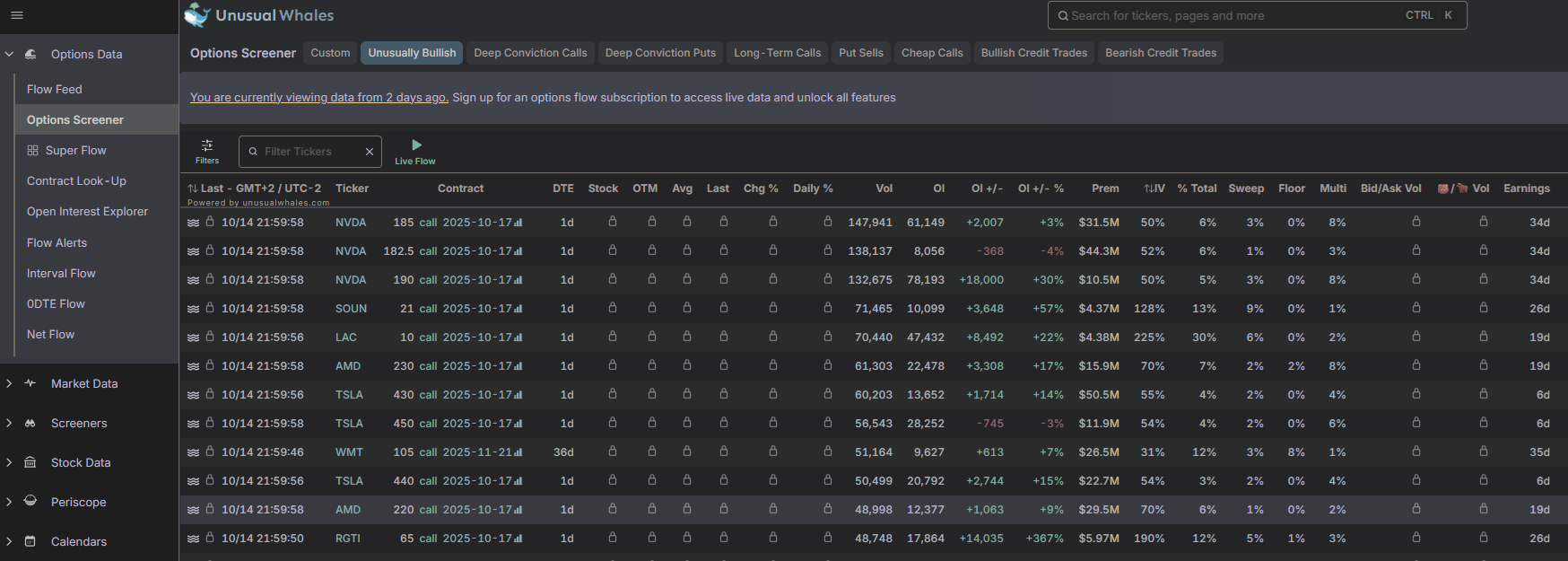Click the Periscope icon in the sidebar
The image size is (1568, 561).
pyautogui.click(x=30, y=501)
